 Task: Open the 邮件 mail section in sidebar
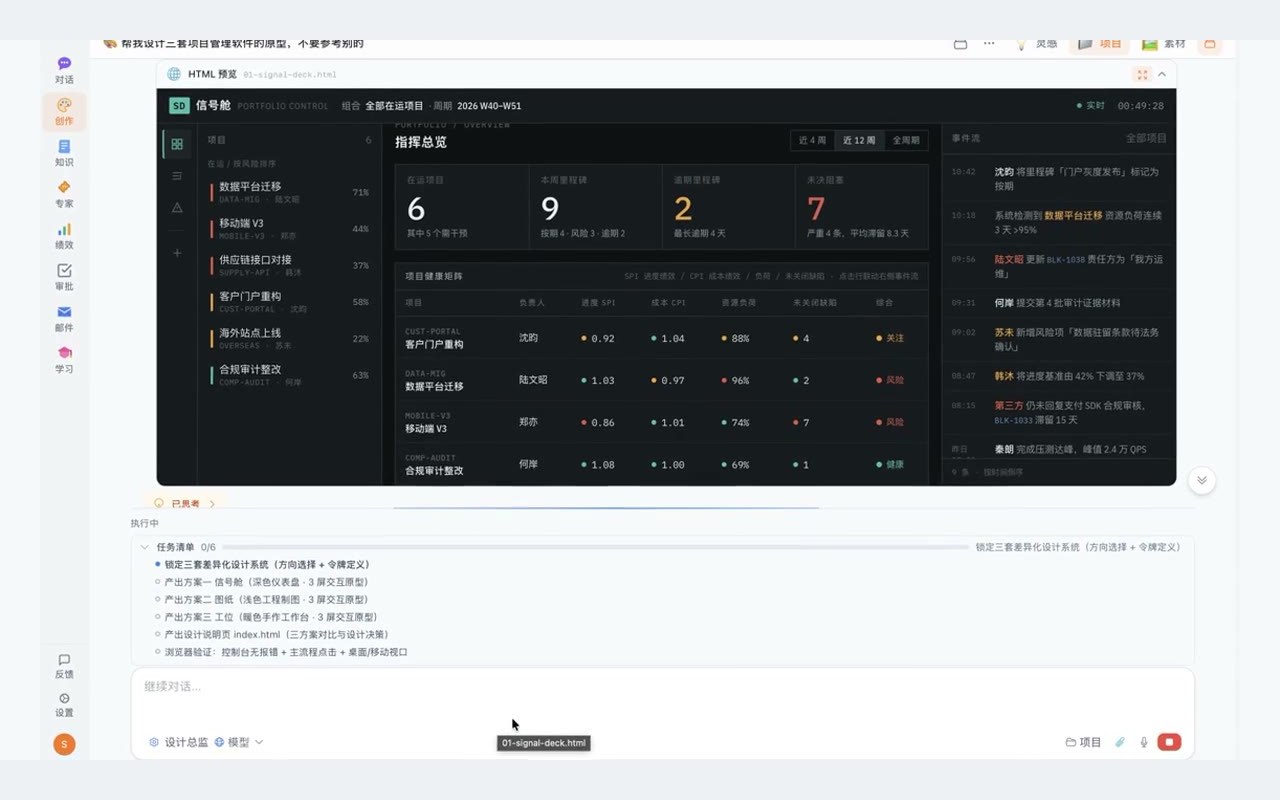pyautogui.click(x=64, y=319)
